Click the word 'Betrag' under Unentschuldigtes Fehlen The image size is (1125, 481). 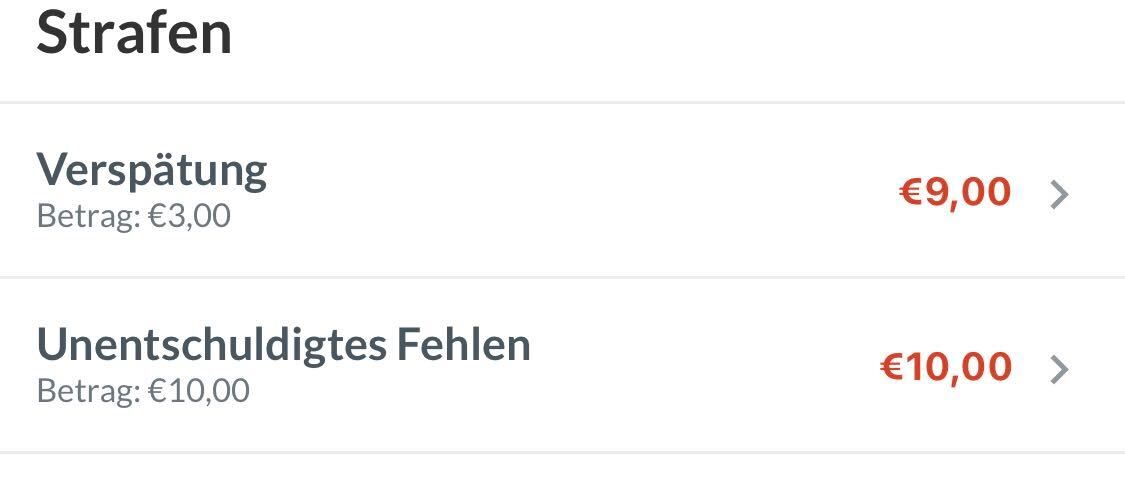(x=84, y=391)
